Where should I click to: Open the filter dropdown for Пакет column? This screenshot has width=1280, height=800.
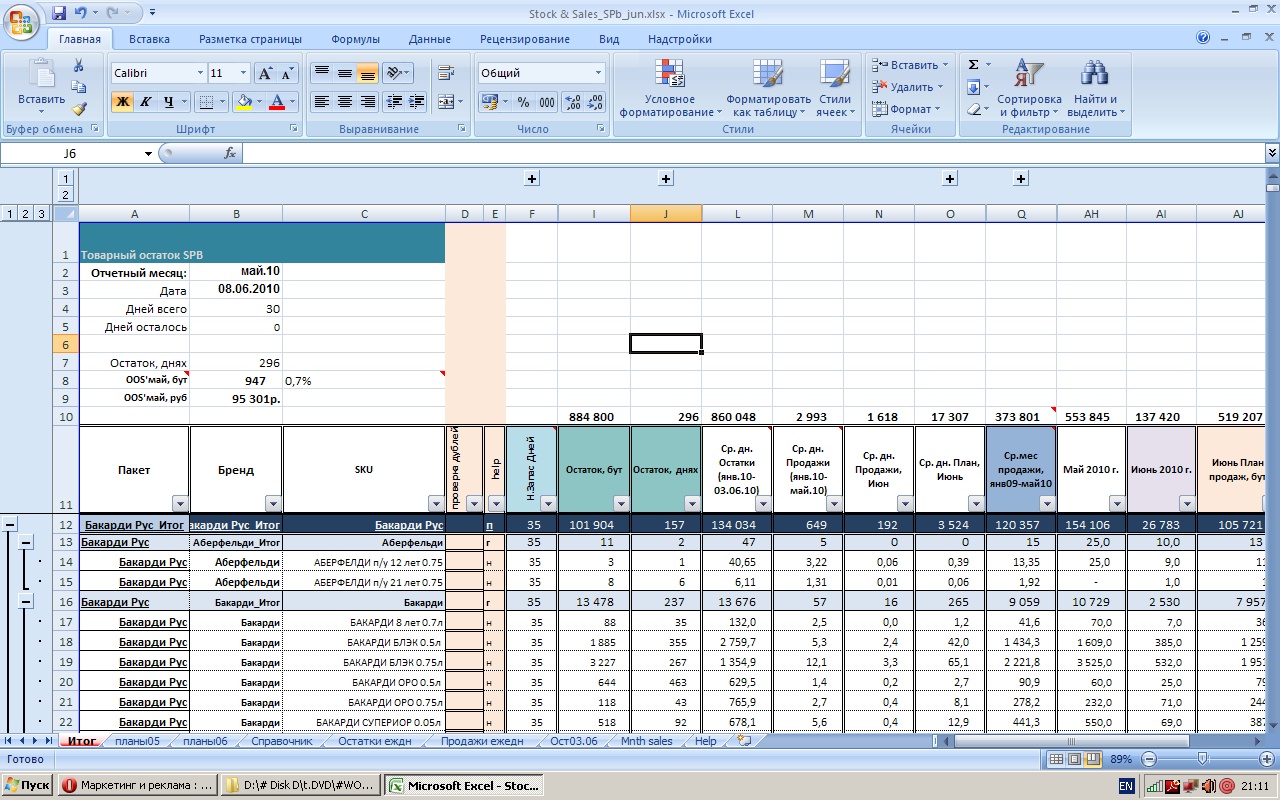pyautogui.click(x=179, y=503)
